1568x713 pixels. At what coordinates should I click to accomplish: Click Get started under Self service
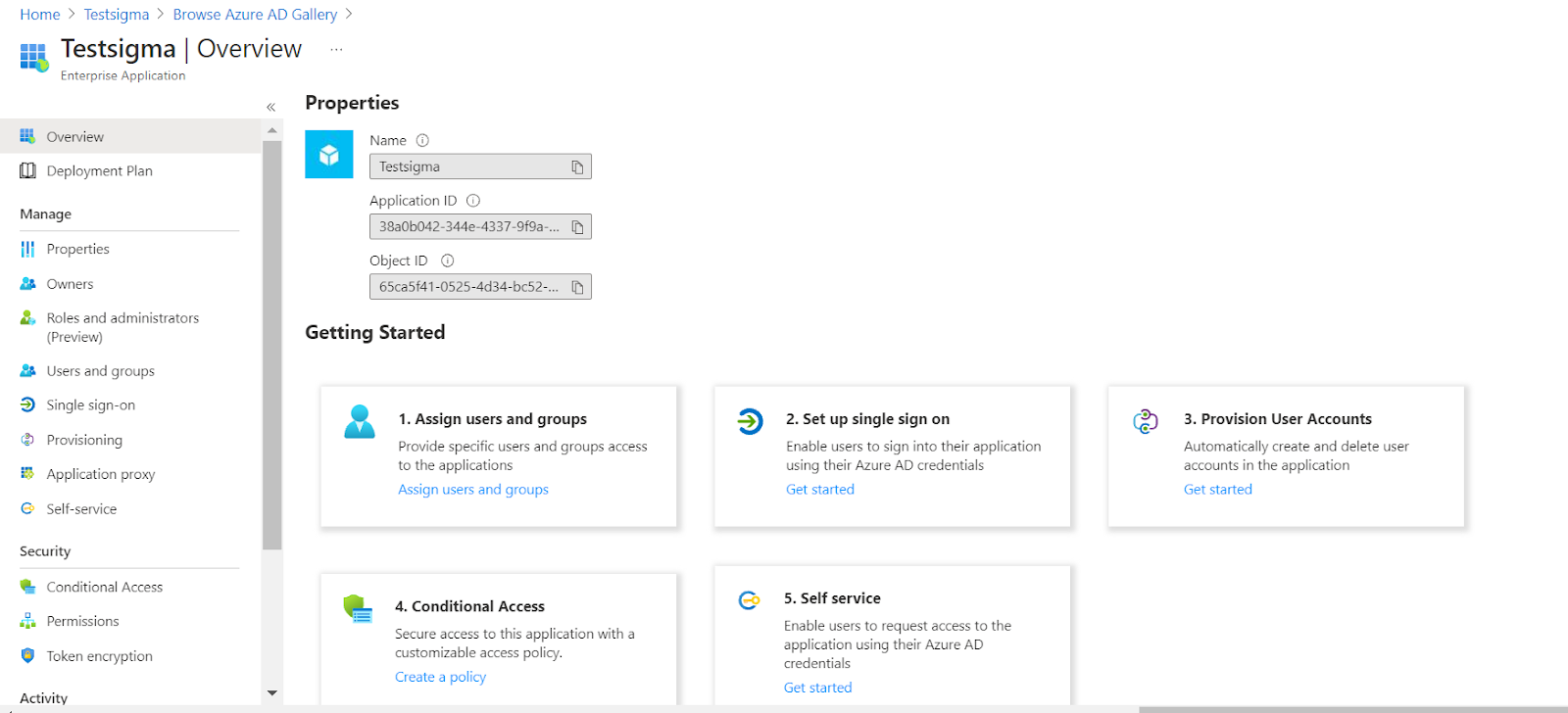point(817,688)
